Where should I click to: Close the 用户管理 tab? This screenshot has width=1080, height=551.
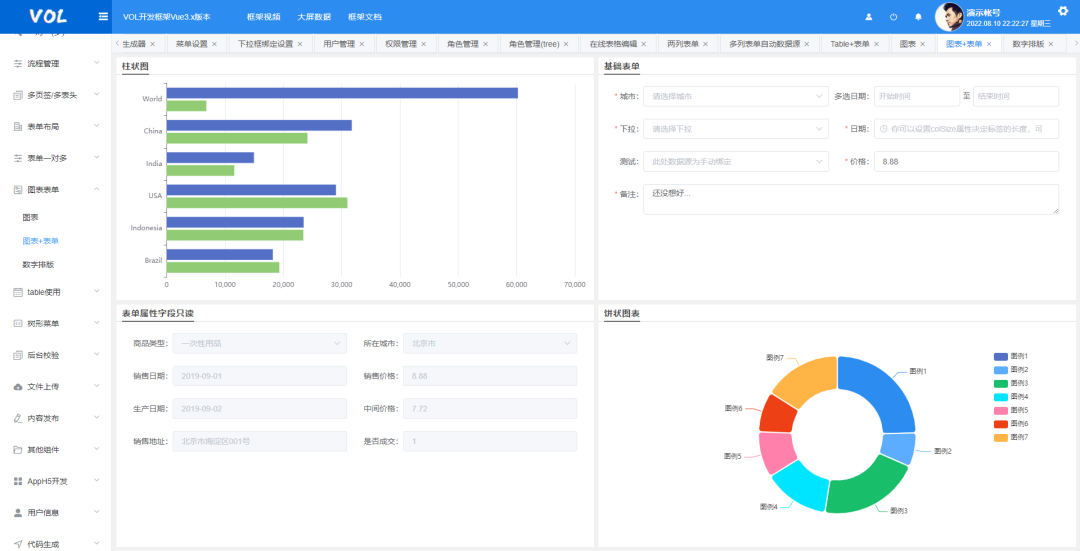pyautogui.click(x=362, y=44)
